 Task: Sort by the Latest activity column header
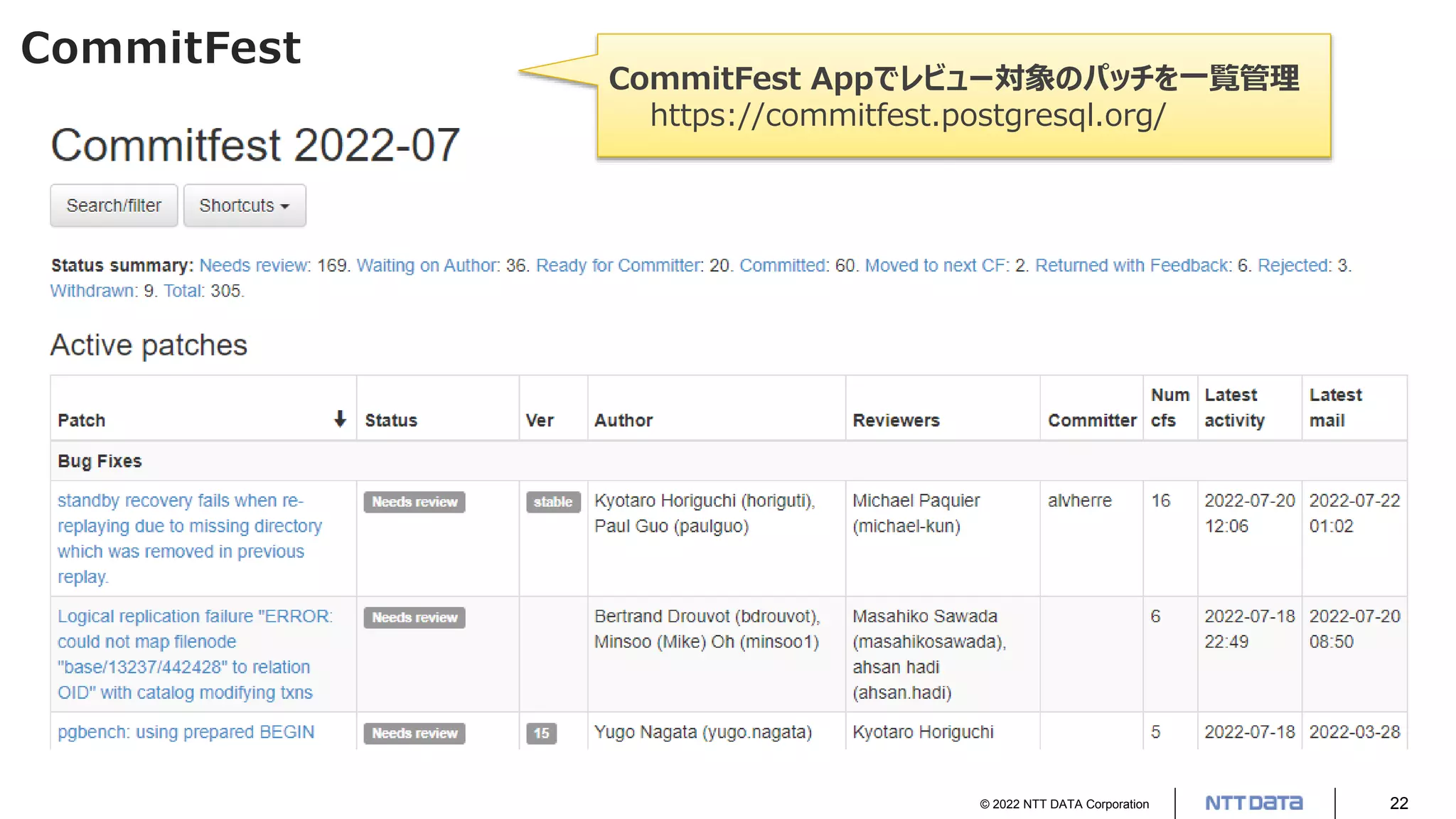1234,407
